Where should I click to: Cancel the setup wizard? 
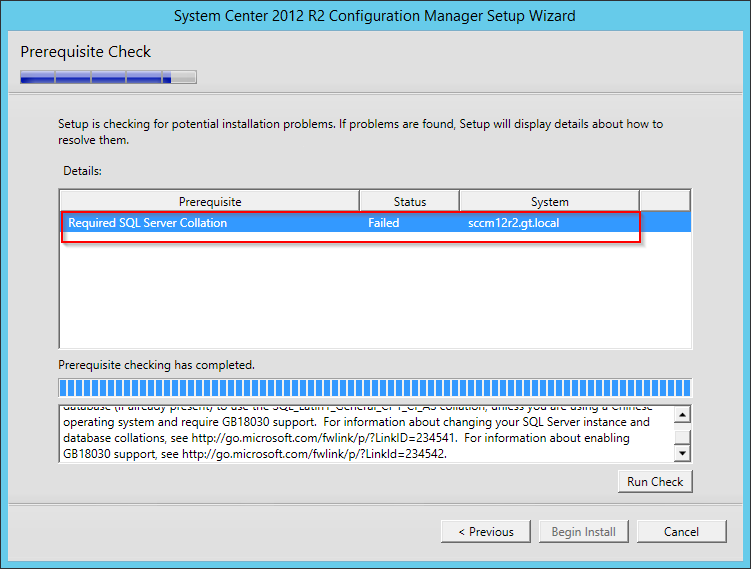pyautogui.click(x=681, y=532)
